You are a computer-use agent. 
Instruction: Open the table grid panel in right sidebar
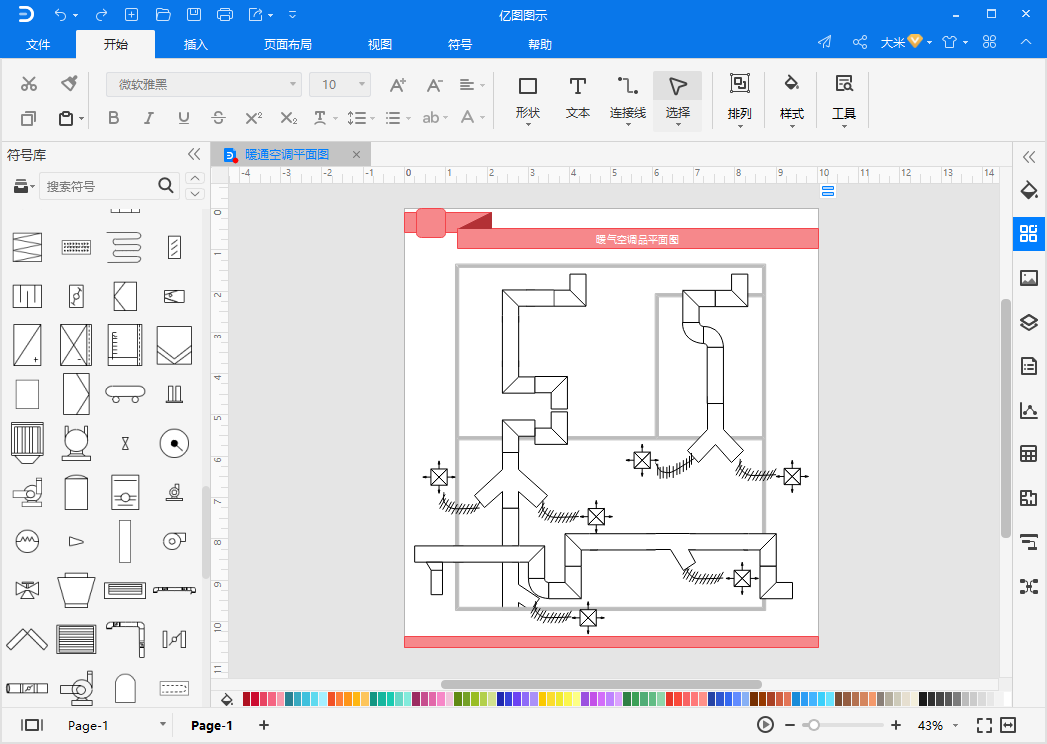click(1029, 454)
